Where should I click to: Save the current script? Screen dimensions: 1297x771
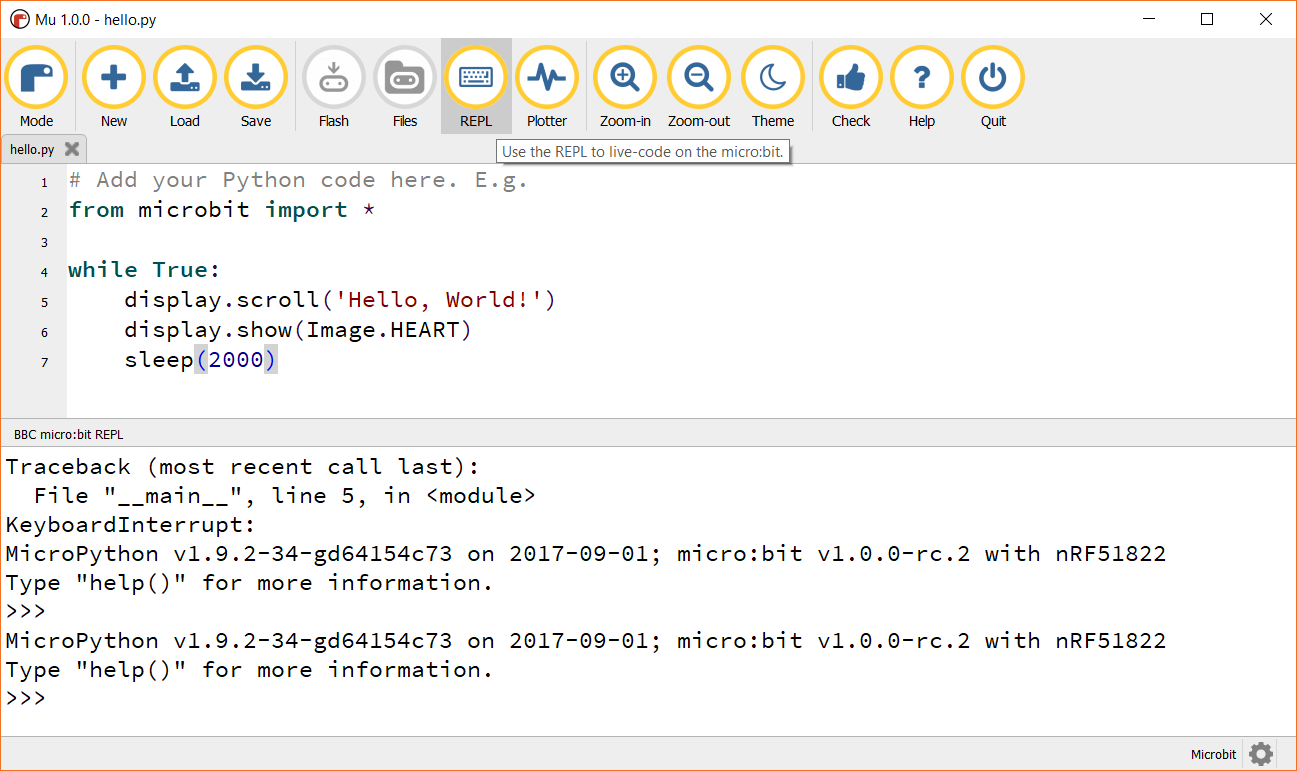[x=256, y=87]
